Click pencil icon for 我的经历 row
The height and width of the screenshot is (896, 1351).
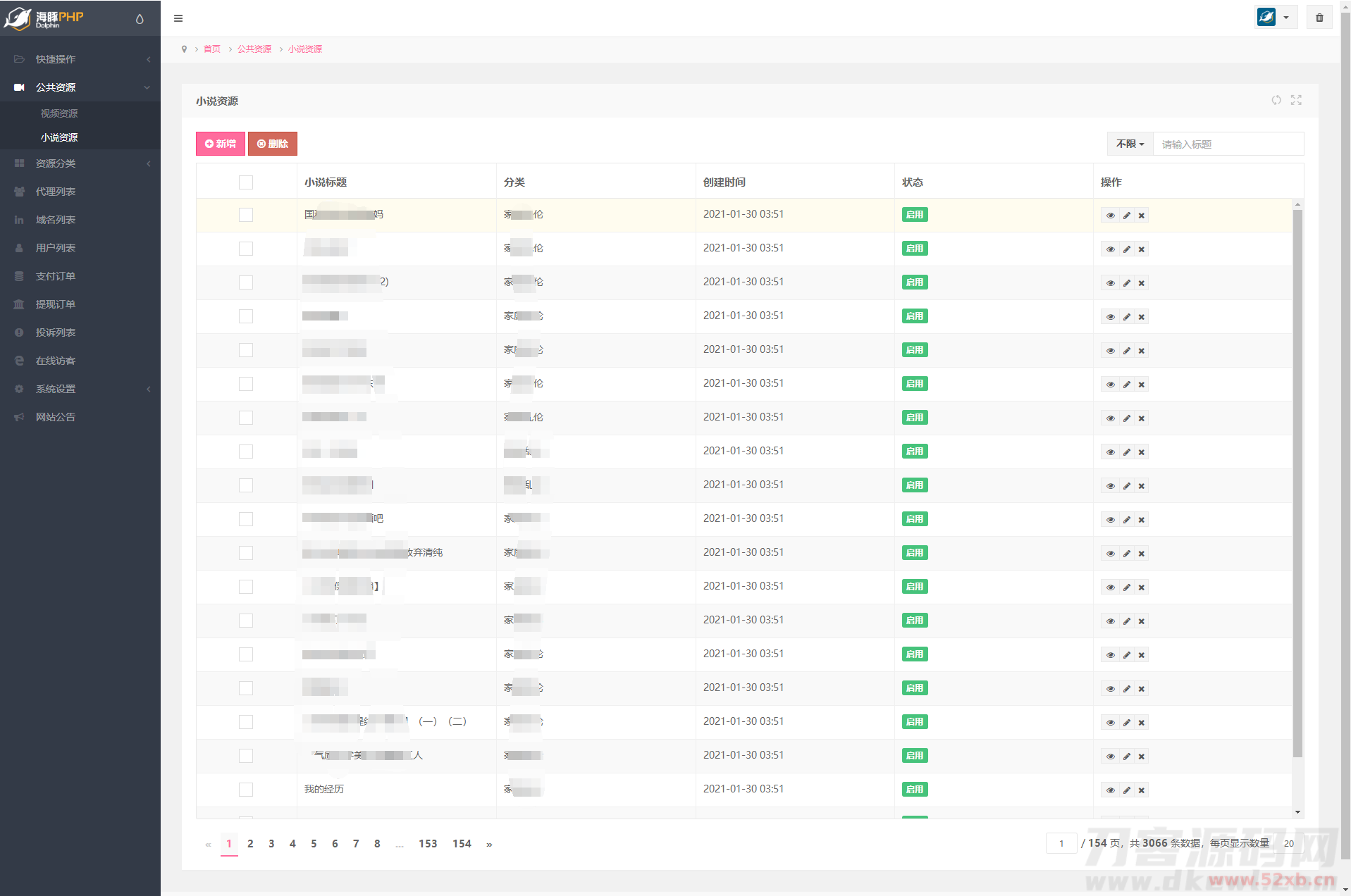tap(1126, 790)
